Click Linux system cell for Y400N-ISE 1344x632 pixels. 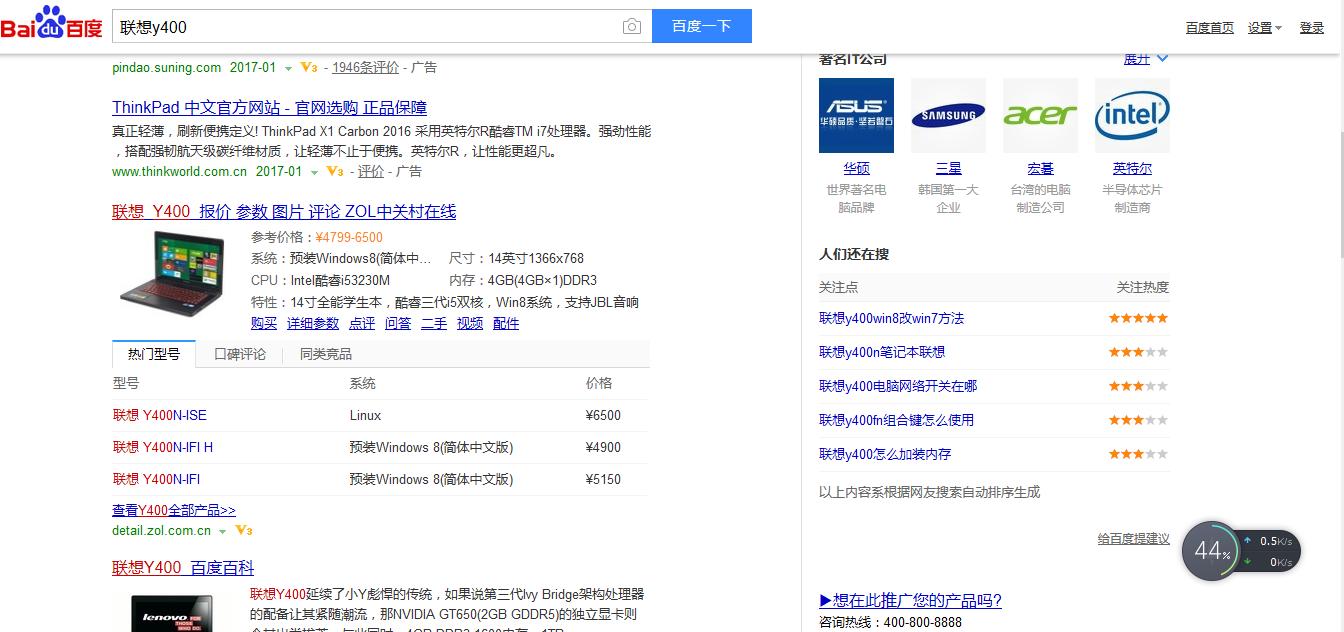(365, 415)
